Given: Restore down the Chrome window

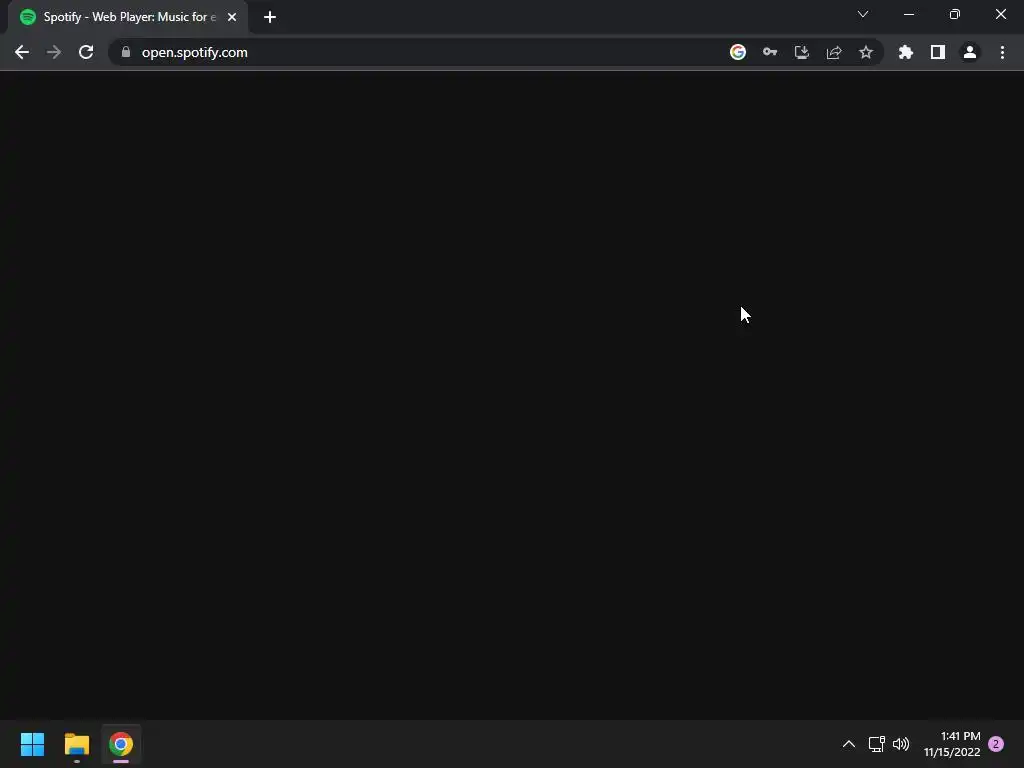Looking at the screenshot, I should pos(955,14).
